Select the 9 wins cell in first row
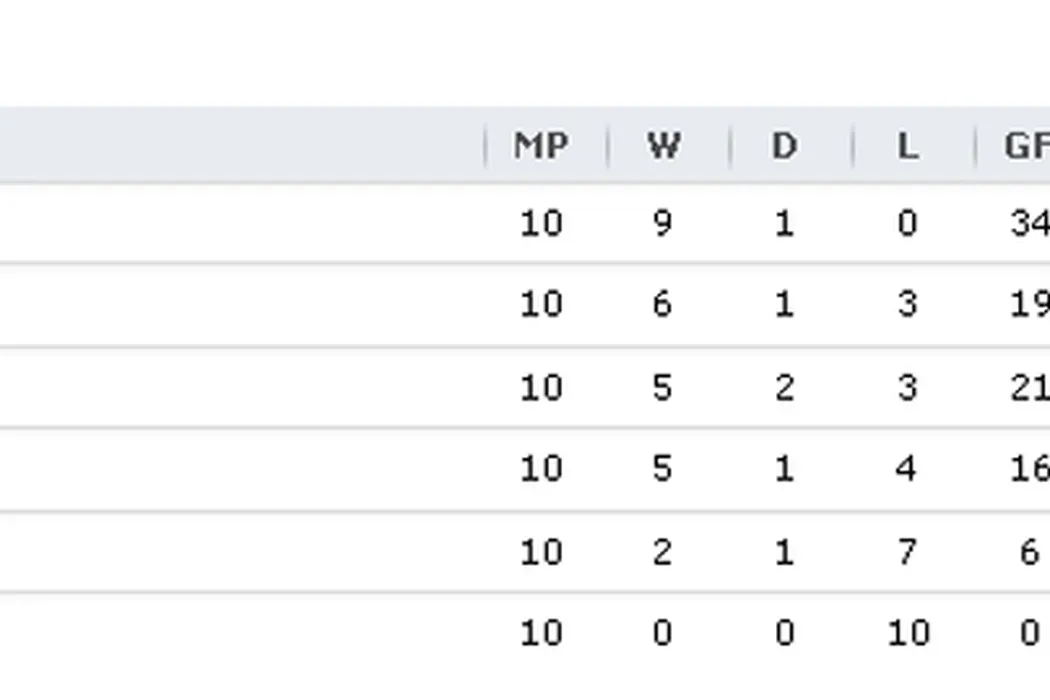The image size is (1050, 700). click(x=662, y=223)
